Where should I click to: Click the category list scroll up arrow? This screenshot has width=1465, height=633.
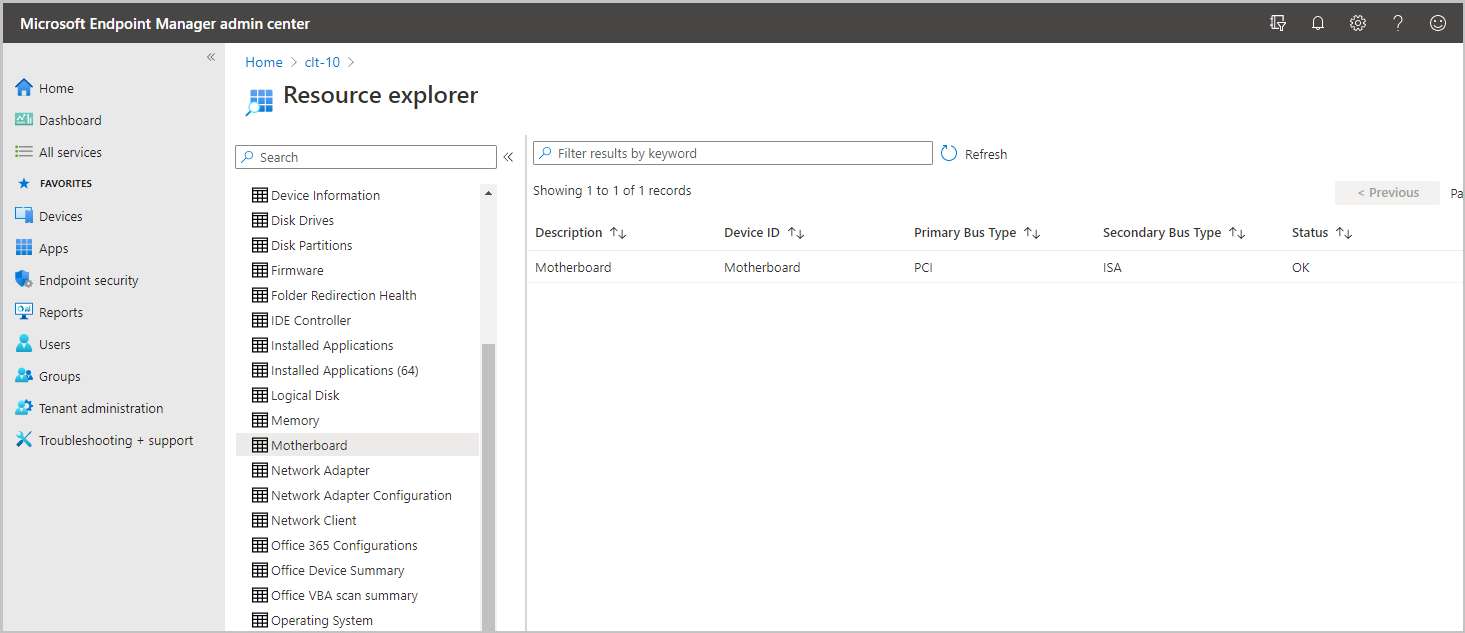click(x=488, y=193)
